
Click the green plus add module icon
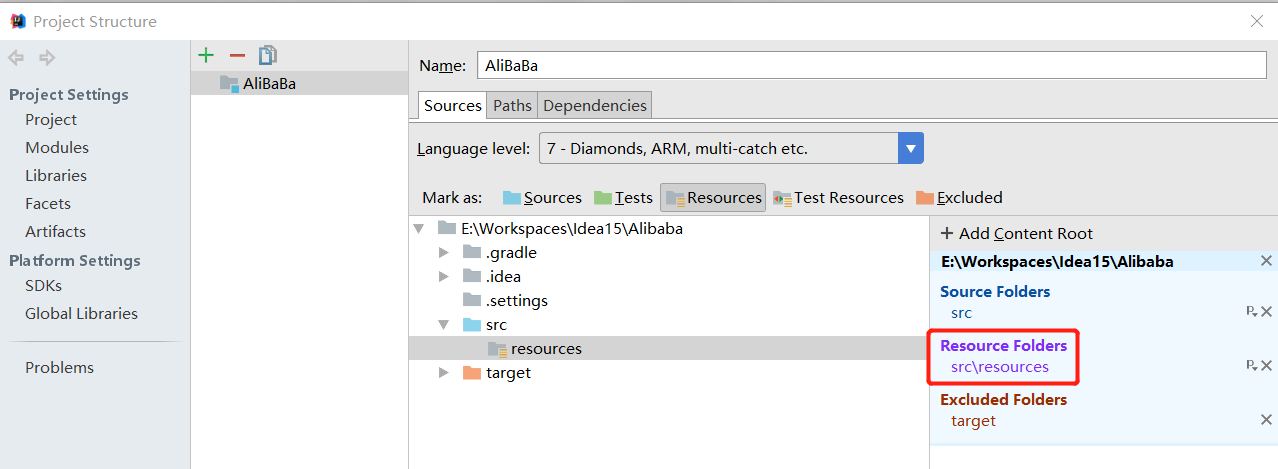click(206, 56)
